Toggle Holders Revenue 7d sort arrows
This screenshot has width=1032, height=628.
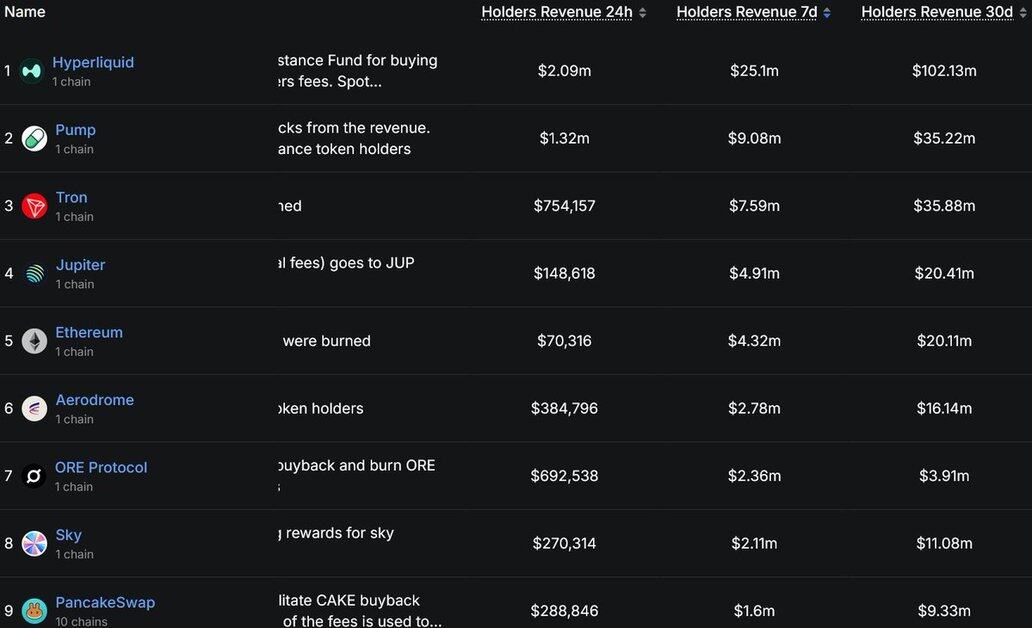tap(827, 13)
